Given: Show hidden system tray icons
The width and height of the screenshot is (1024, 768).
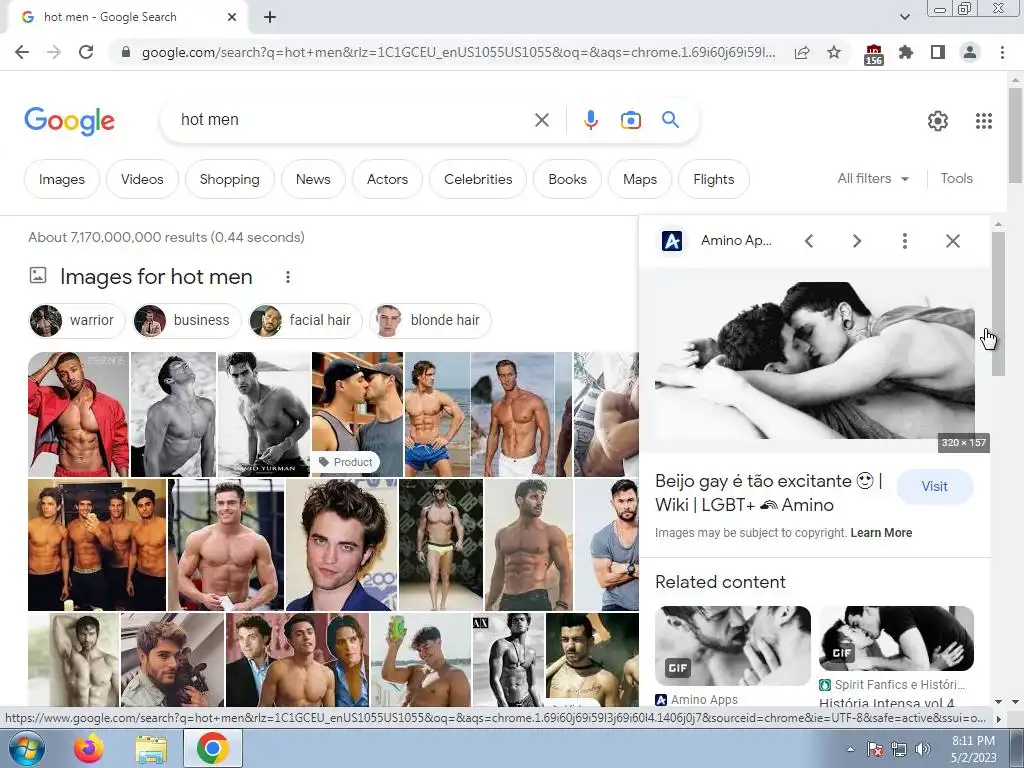Looking at the screenshot, I should [850, 749].
